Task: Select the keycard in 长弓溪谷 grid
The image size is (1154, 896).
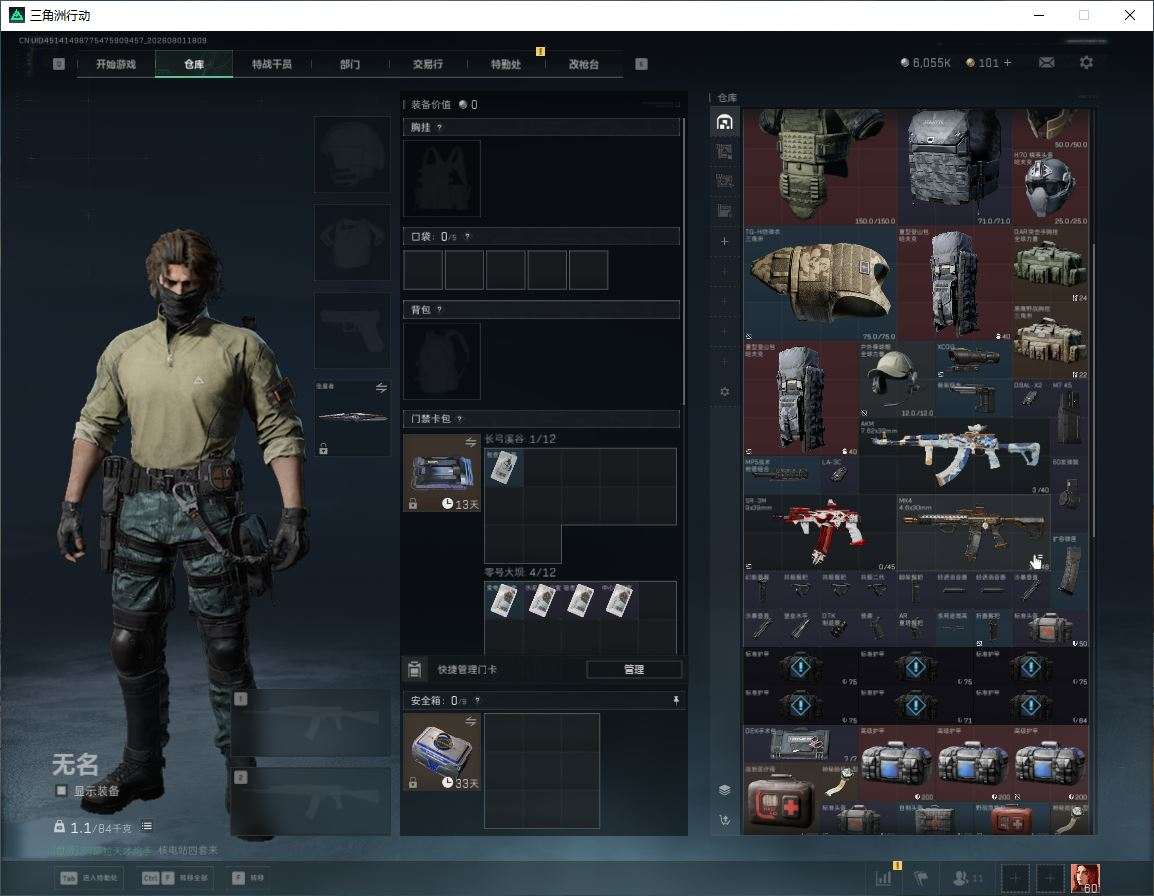Action: (503, 468)
